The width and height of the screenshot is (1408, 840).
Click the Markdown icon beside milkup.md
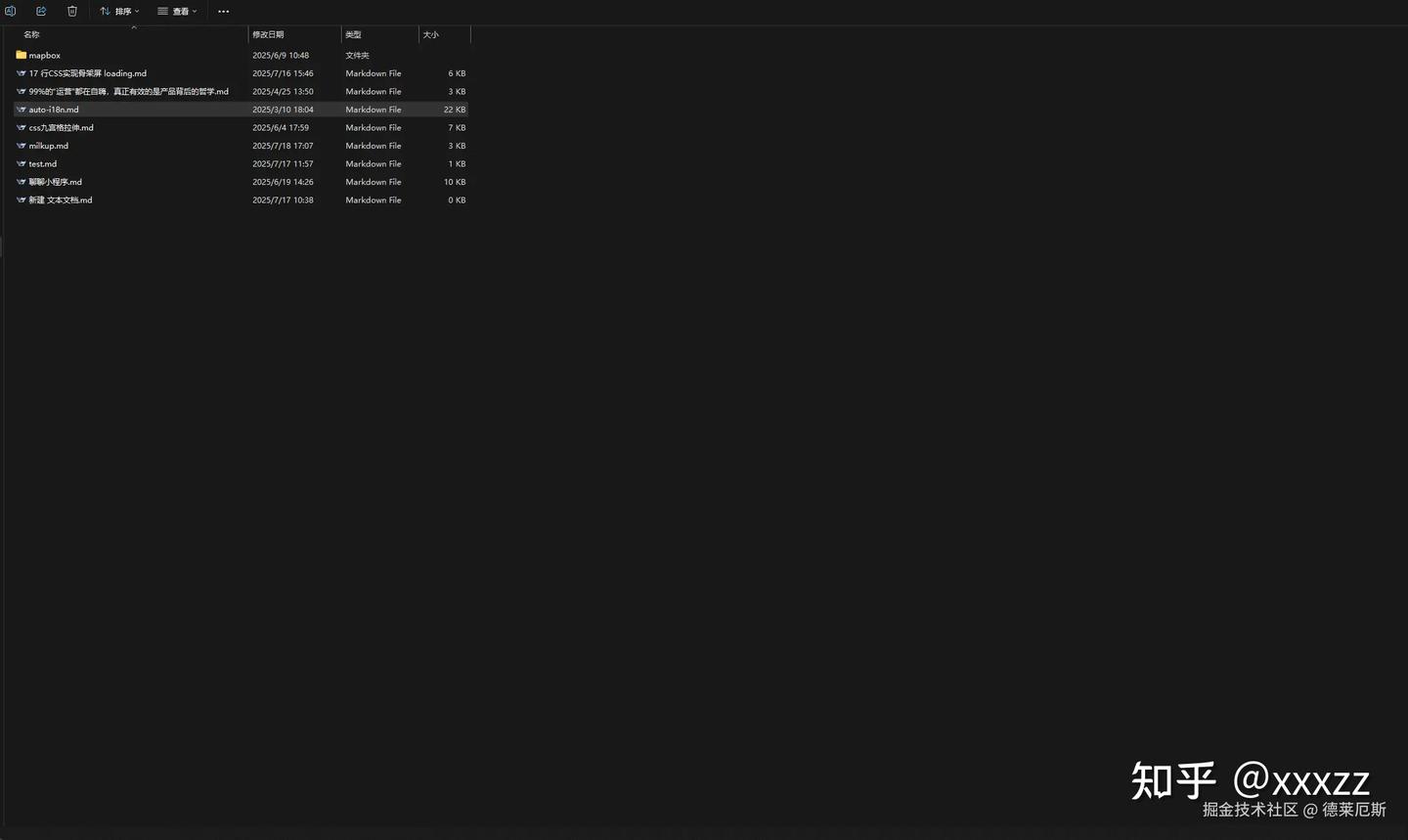pos(21,146)
